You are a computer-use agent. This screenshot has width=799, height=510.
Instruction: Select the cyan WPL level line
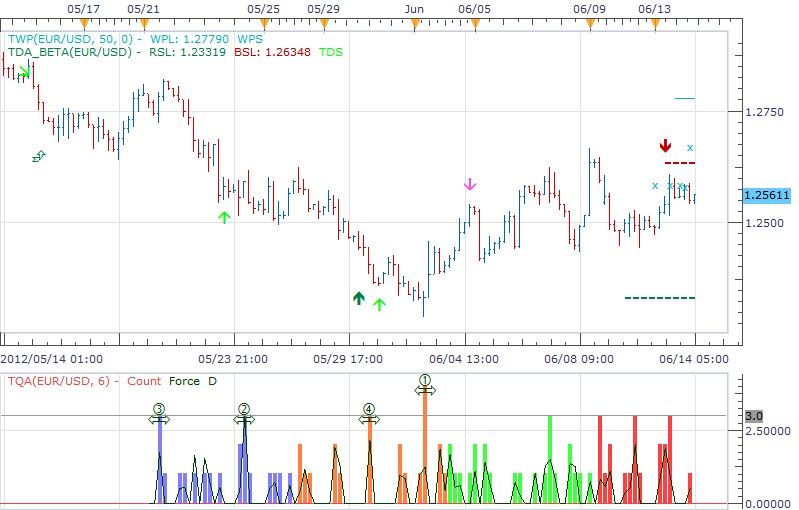tap(685, 98)
